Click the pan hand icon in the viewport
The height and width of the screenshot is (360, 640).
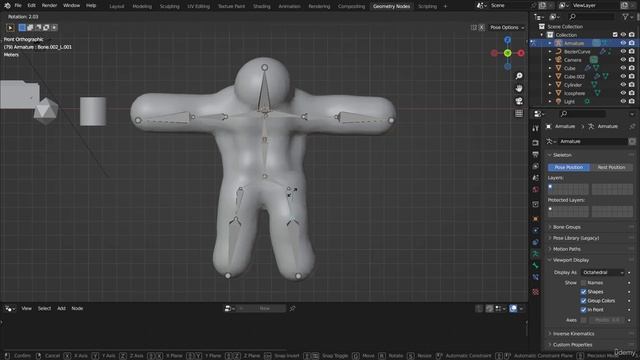[x=519, y=88]
